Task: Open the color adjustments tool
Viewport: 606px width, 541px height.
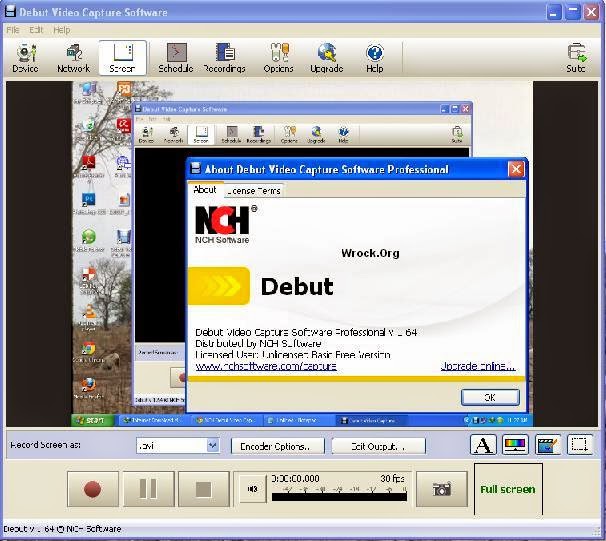Action: coord(515,445)
